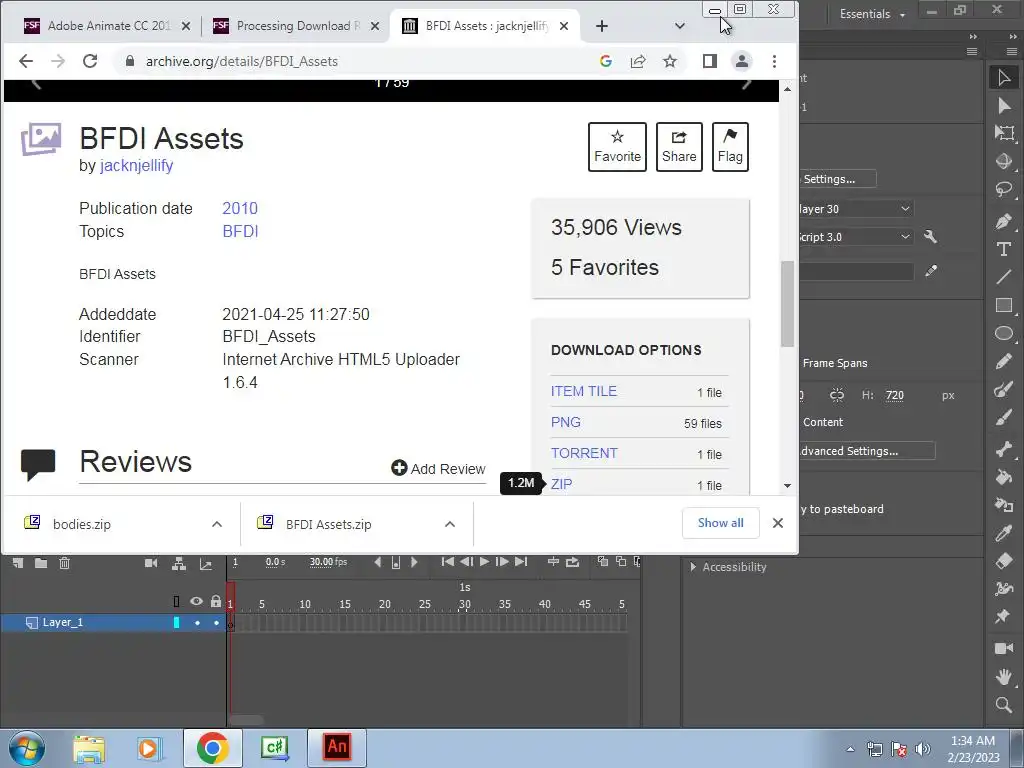1024x768 pixels.
Task: Select the Paint Bucket tool
Action: [x=1004, y=476]
